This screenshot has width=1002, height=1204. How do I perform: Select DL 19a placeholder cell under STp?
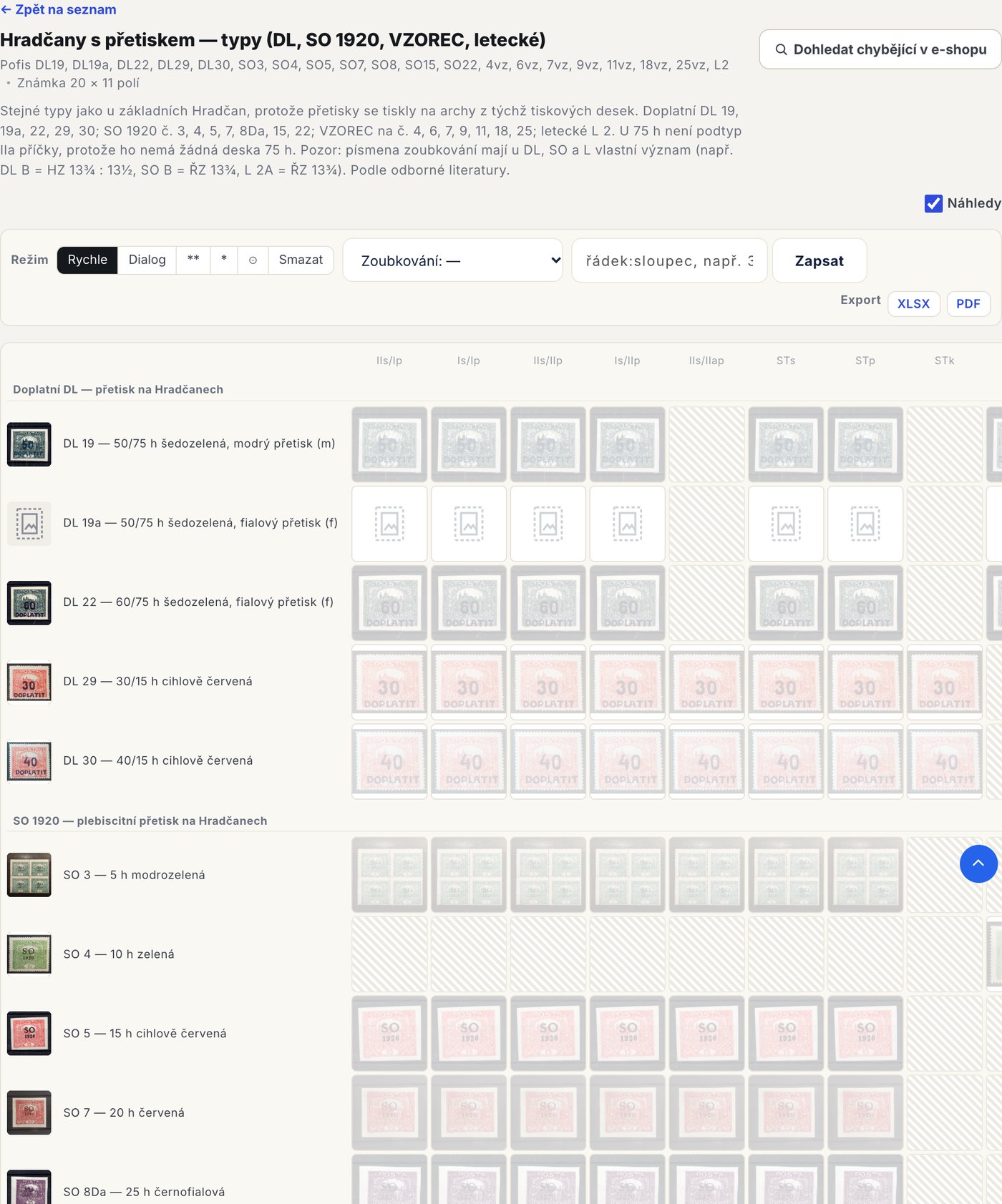865,524
